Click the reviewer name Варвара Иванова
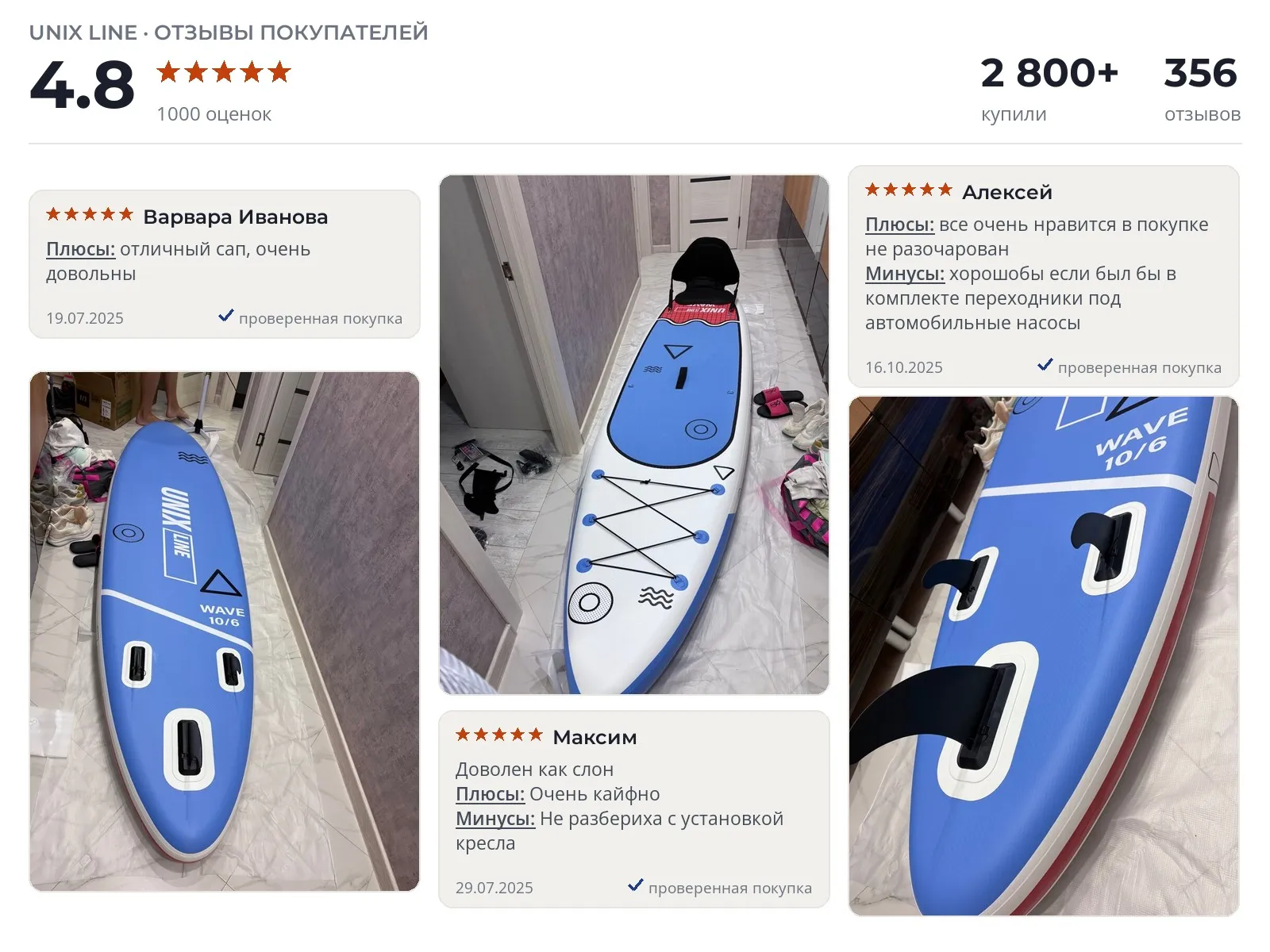Screen dimensions: 1270x952 (236, 217)
